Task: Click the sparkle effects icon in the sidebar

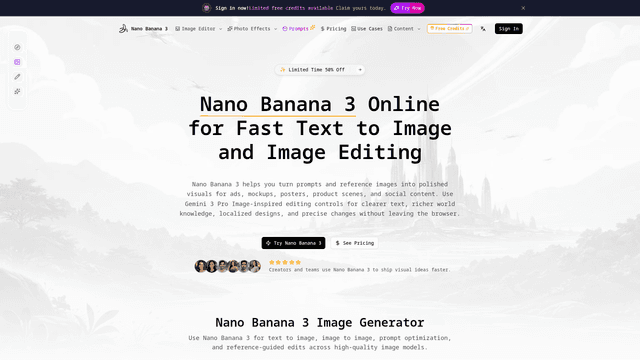Action: point(17,91)
